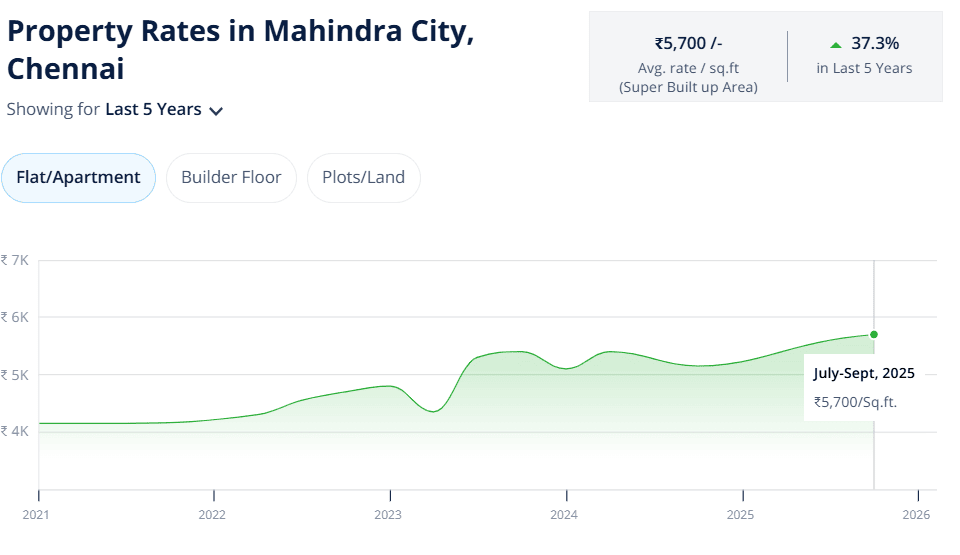
Task: Switch to the Builder Floor tab
Action: click(231, 178)
